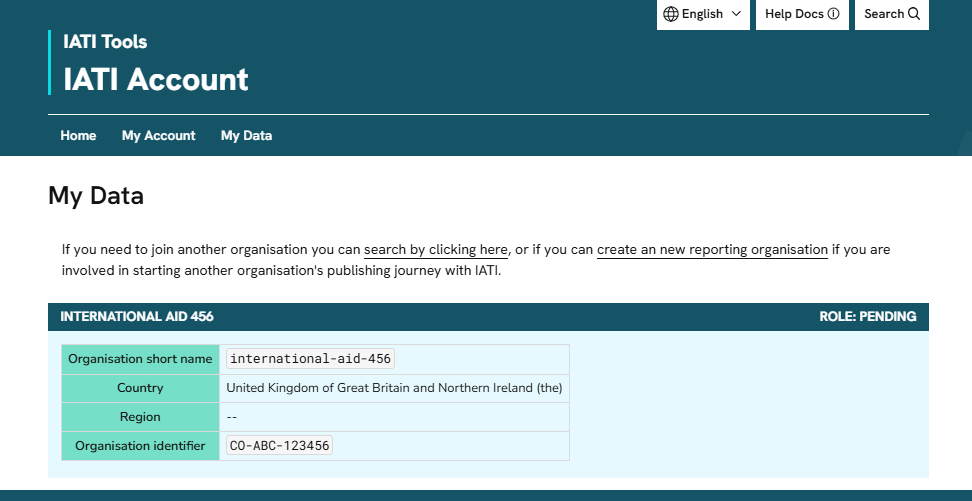Click the IATI Tools header text
The image size is (972, 501).
105,42
